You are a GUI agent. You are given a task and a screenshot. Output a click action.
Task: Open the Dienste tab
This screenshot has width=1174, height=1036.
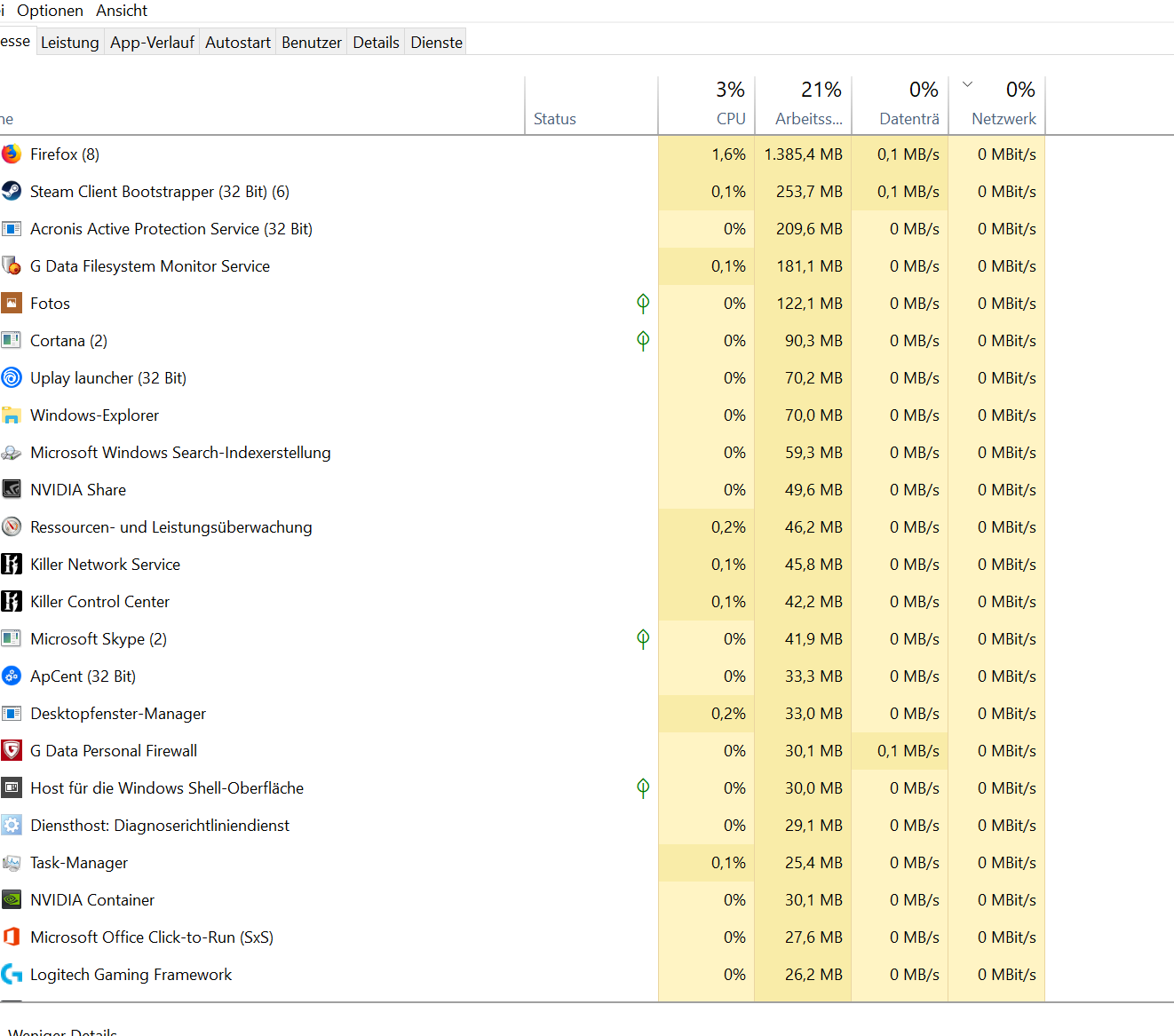437,43
